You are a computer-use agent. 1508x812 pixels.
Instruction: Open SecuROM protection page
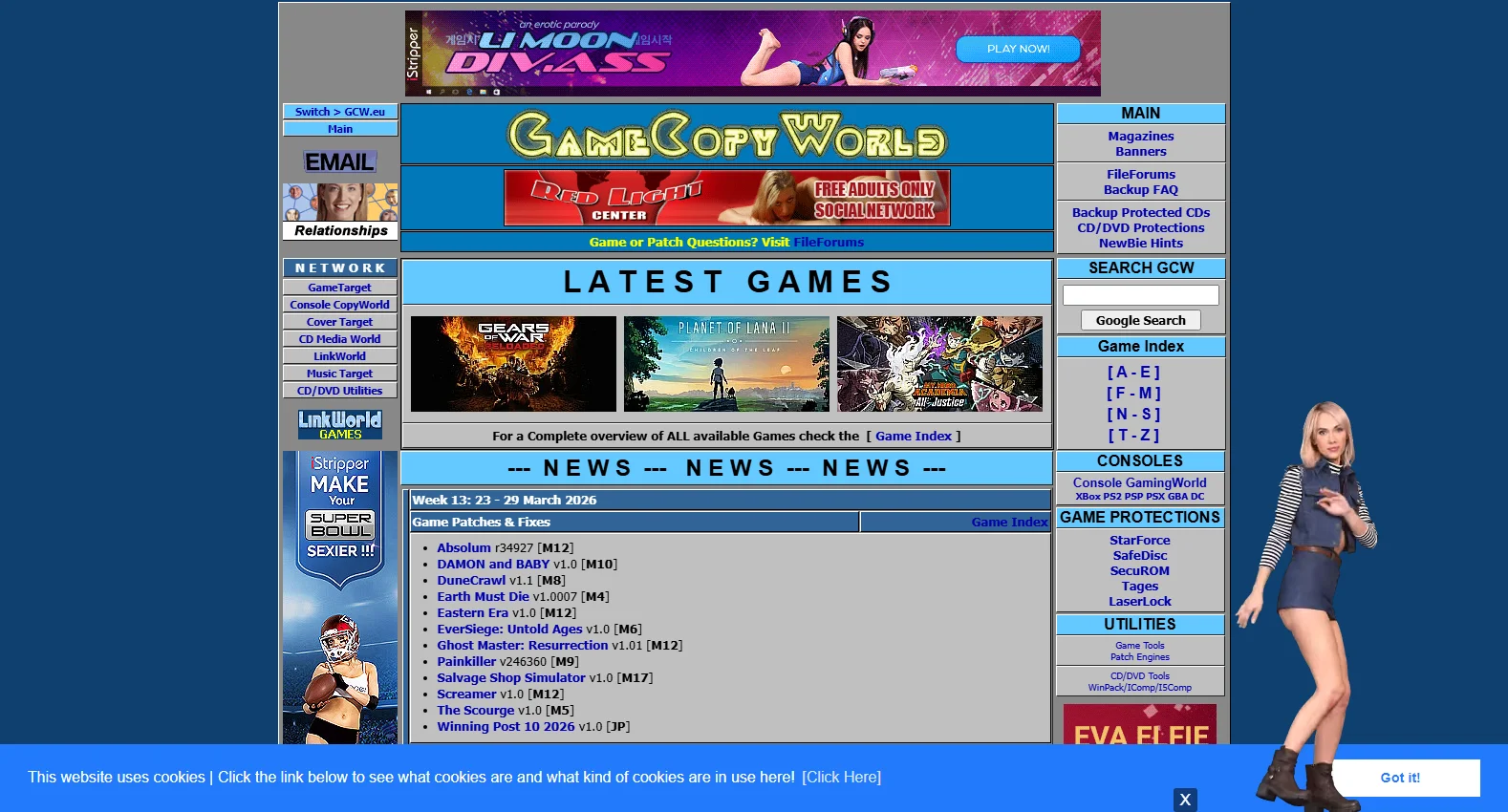click(x=1140, y=571)
